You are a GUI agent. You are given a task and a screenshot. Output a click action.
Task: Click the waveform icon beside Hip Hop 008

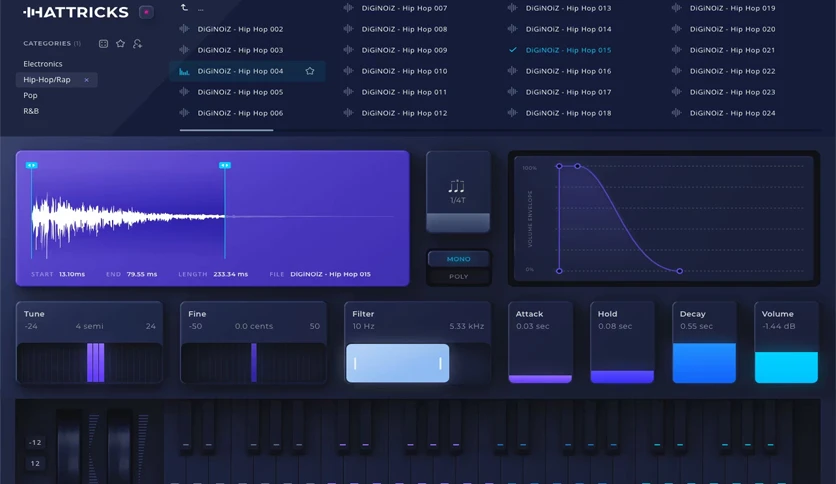349,29
